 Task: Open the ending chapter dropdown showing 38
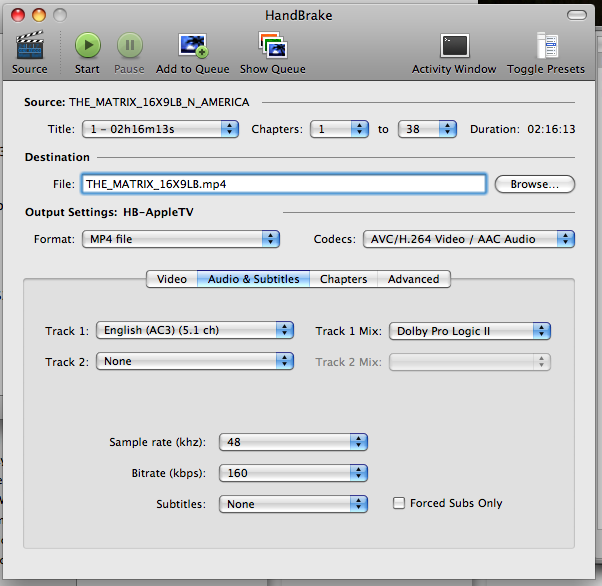pyautogui.click(x=427, y=129)
